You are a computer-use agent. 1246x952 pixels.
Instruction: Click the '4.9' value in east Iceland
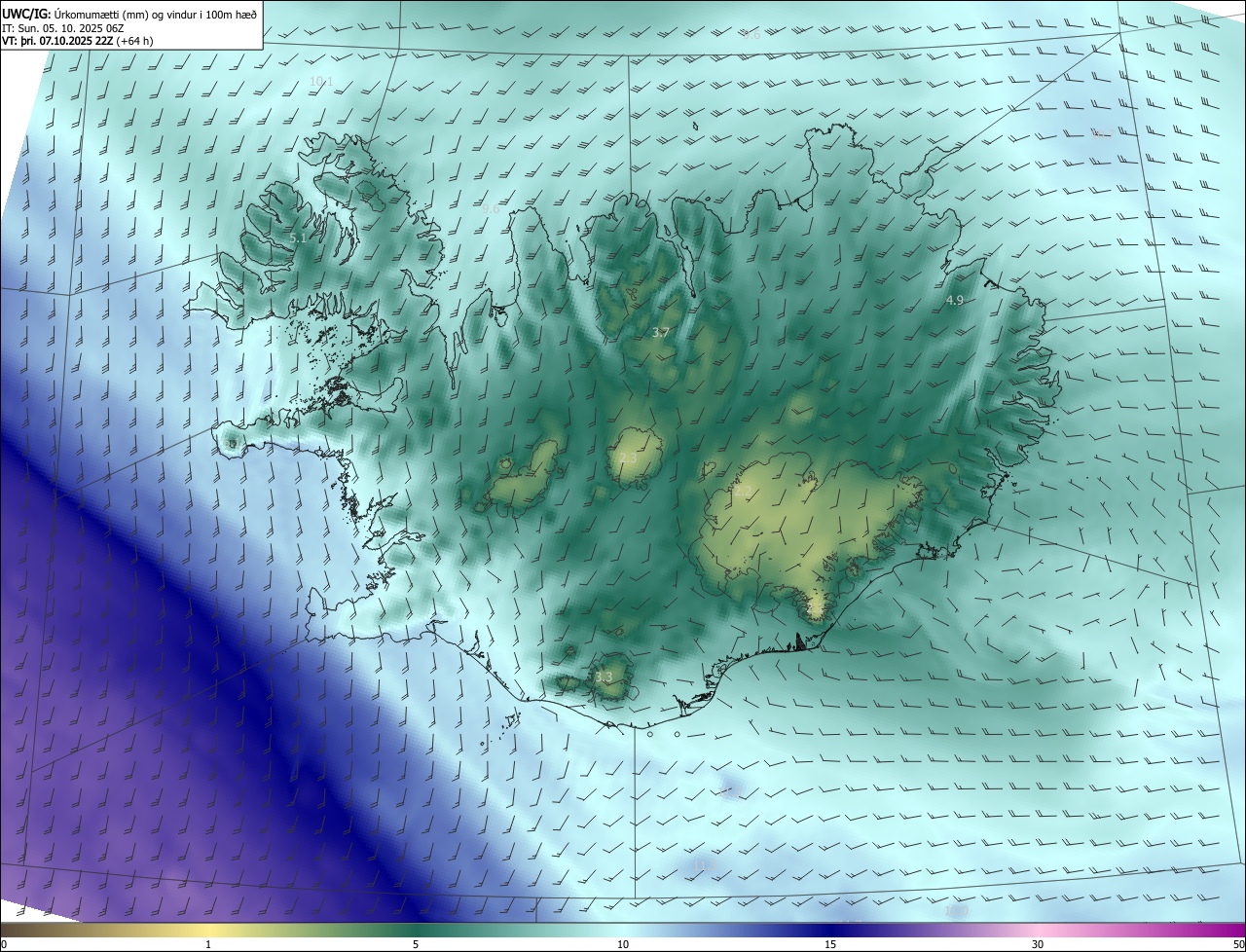[955, 301]
